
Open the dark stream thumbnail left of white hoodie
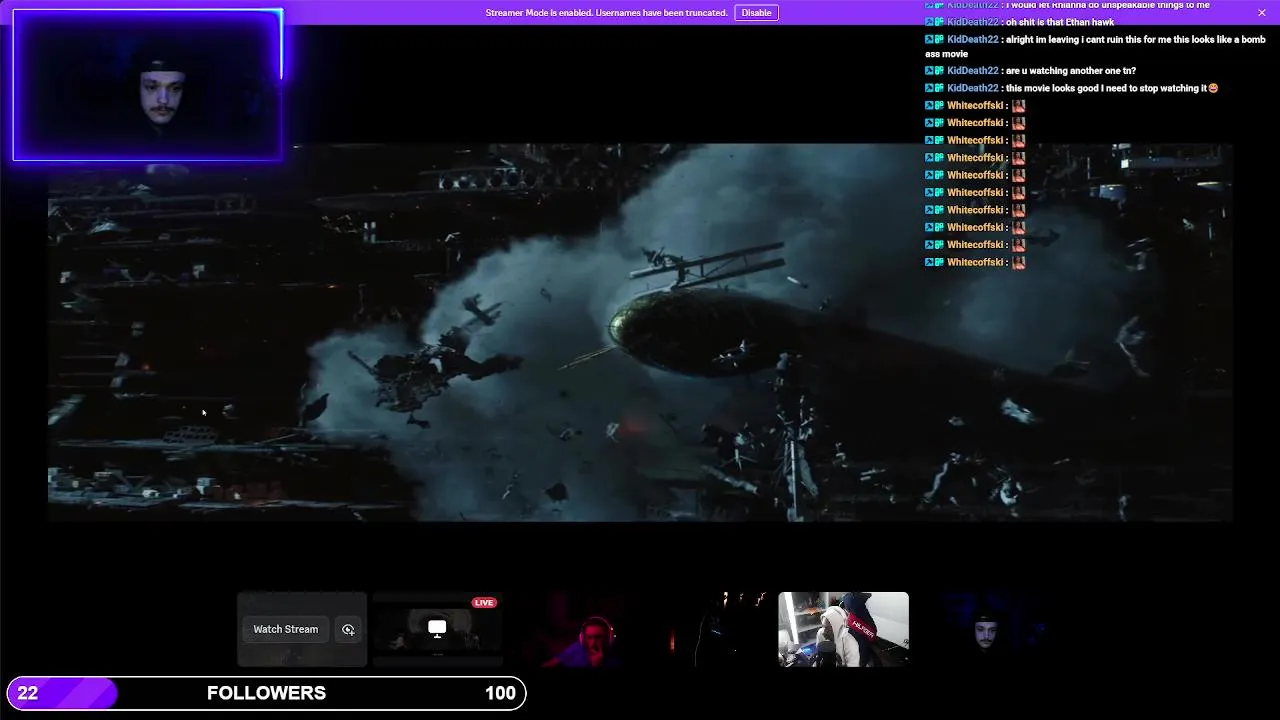pyautogui.click(x=709, y=629)
